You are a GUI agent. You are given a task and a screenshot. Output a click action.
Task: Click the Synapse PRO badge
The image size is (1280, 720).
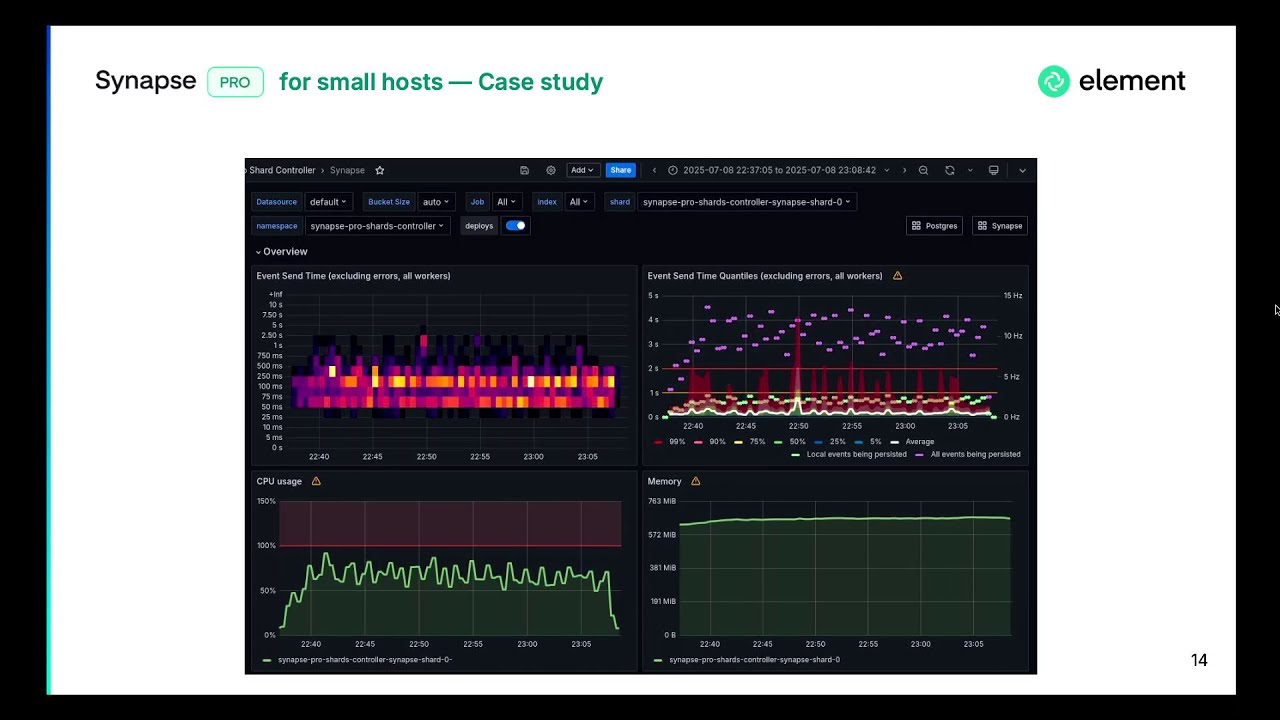coord(235,82)
